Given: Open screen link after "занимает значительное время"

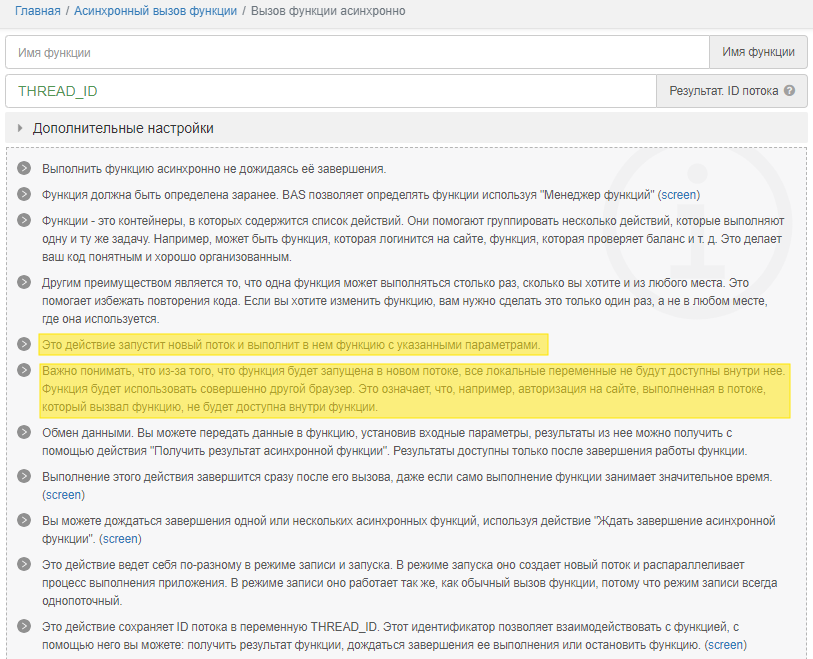Looking at the screenshot, I should [x=64, y=495].
